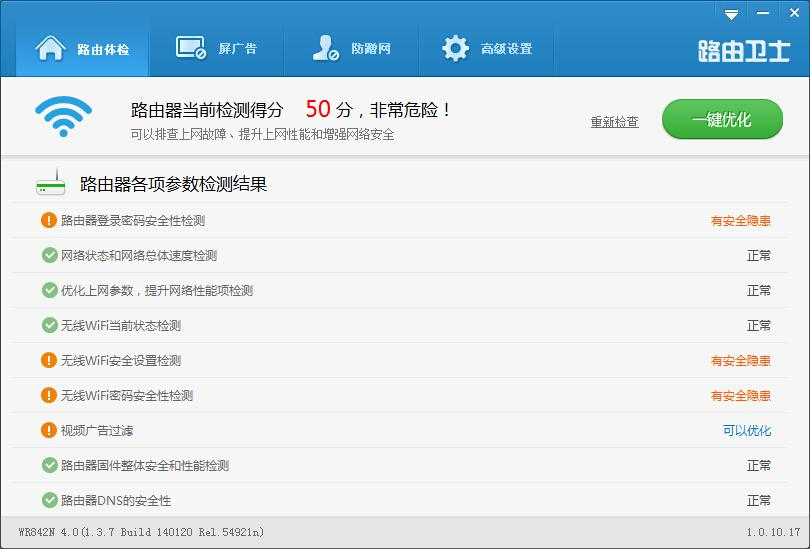This screenshot has width=810, height=549.
Task: Click the house icon for 路由体检
Action: click(x=50, y=49)
